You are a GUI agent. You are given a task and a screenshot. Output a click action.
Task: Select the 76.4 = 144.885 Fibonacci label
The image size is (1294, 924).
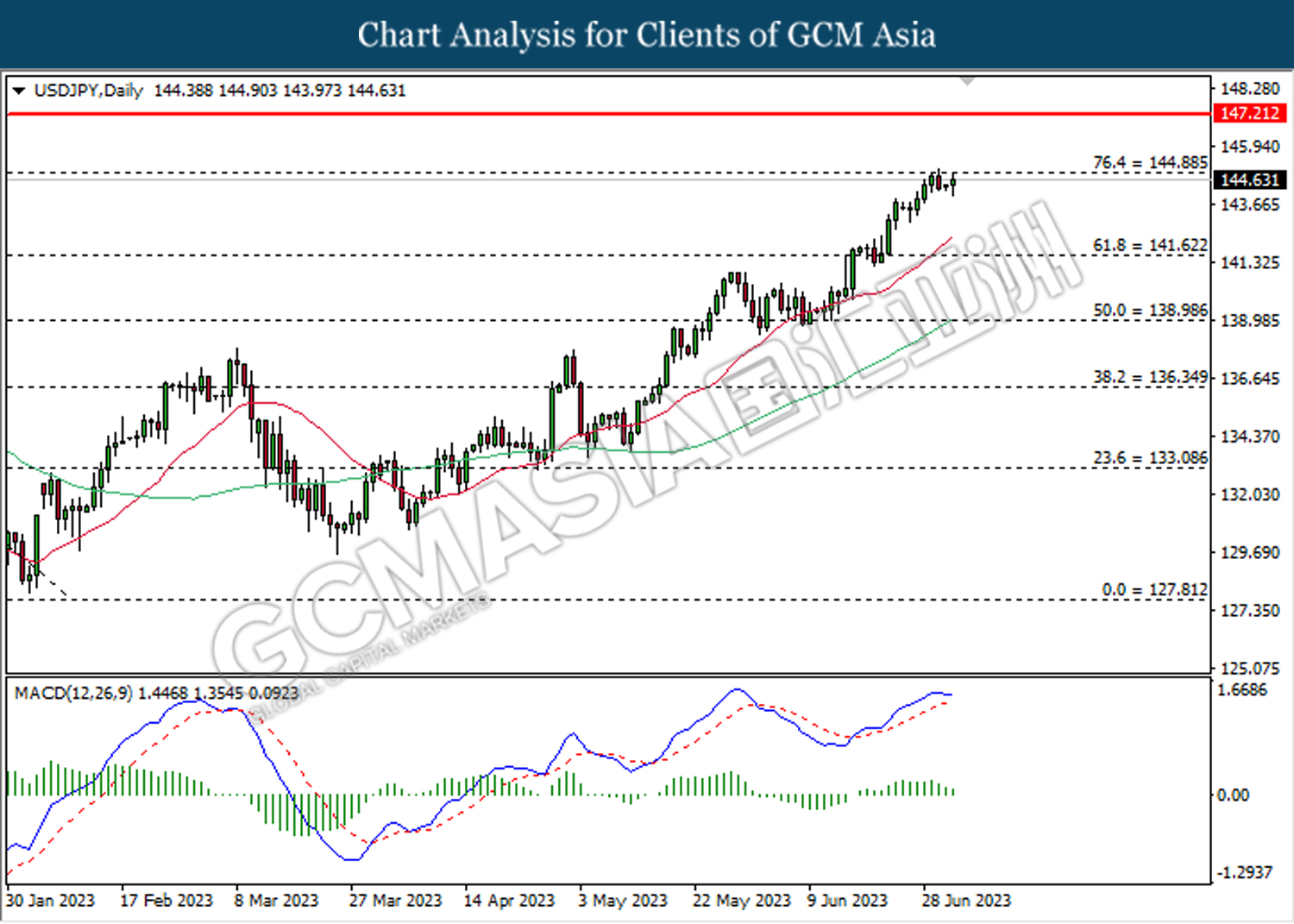[x=1150, y=162]
